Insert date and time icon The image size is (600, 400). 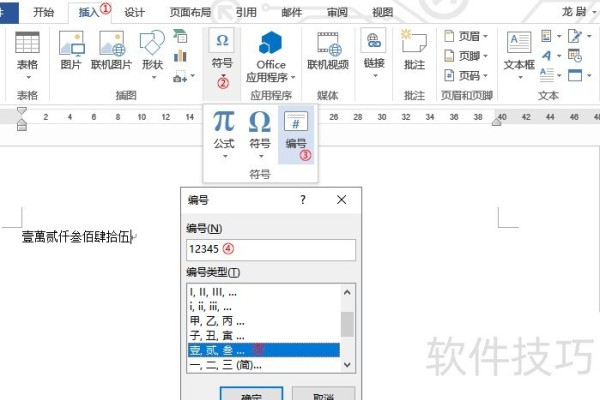pyautogui.click(x=574, y=56)
